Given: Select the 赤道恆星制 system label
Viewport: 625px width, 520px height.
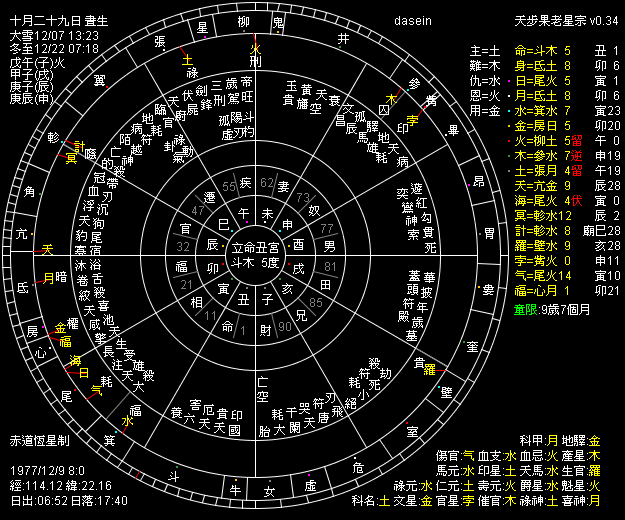Looking at the screenshot, I should [x=39, y=439].
